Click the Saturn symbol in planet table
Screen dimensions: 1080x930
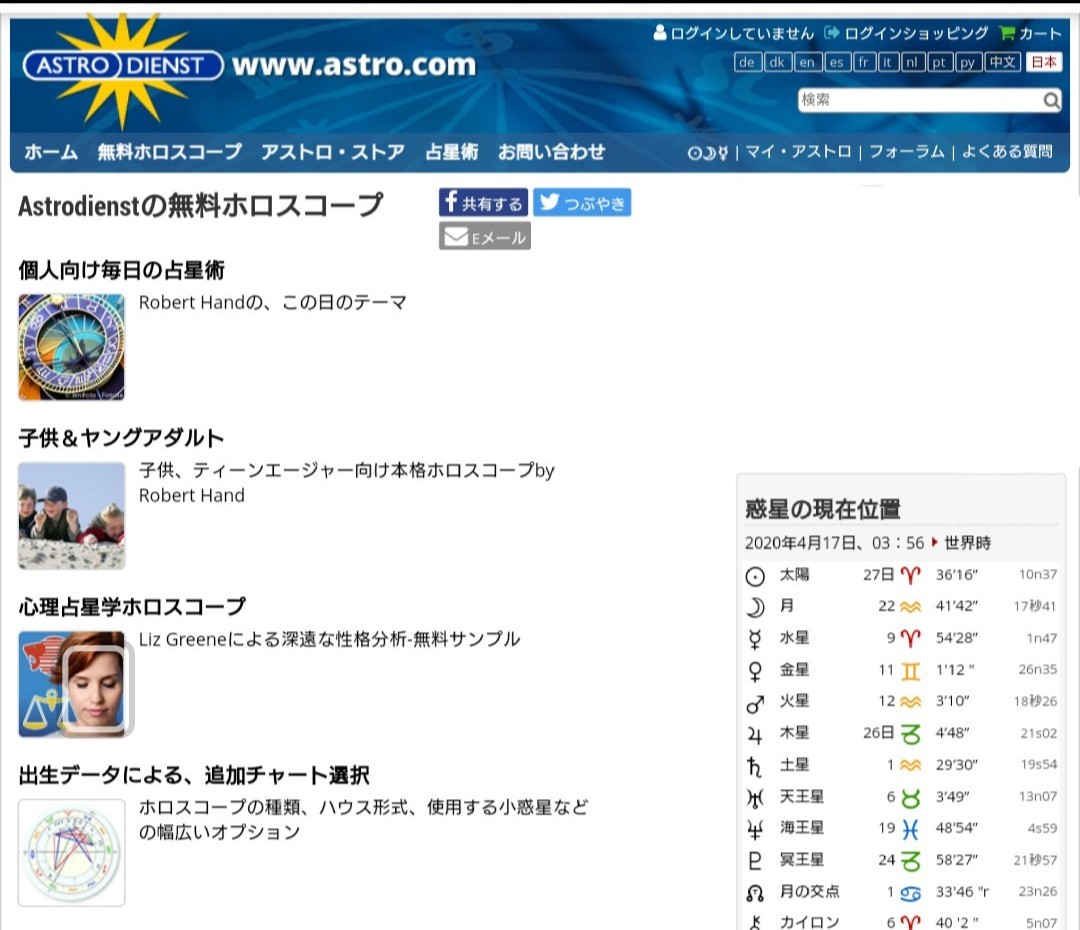click(x=755, y=766)
